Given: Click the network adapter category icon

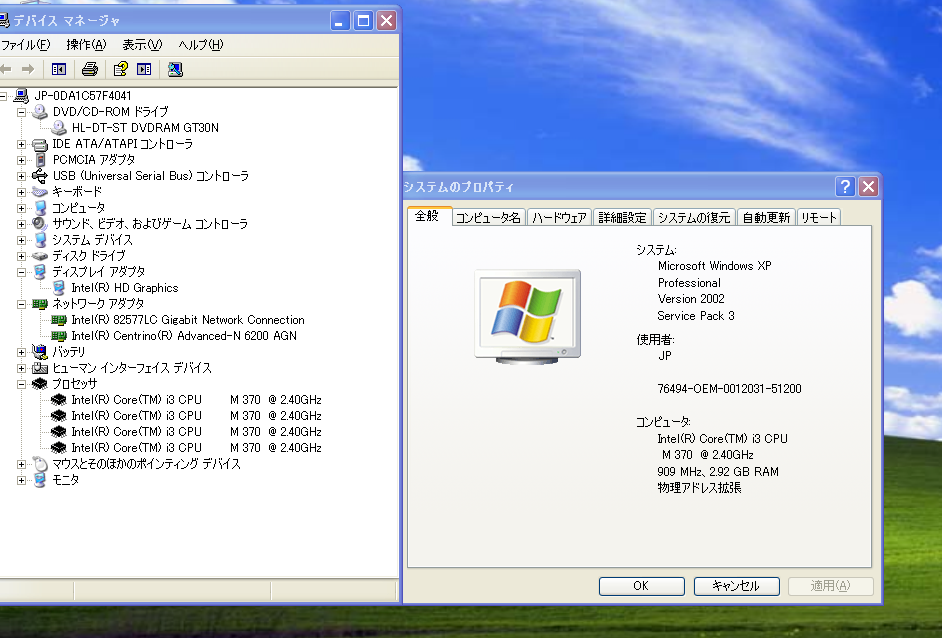Looking at the screenshot, I should [x=40, y=304].
